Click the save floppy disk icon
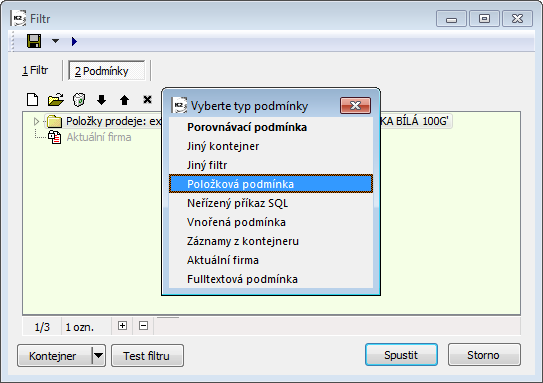The height and width of the screenshot is (383, 543). pyautogui.click(x=34, y=41)
